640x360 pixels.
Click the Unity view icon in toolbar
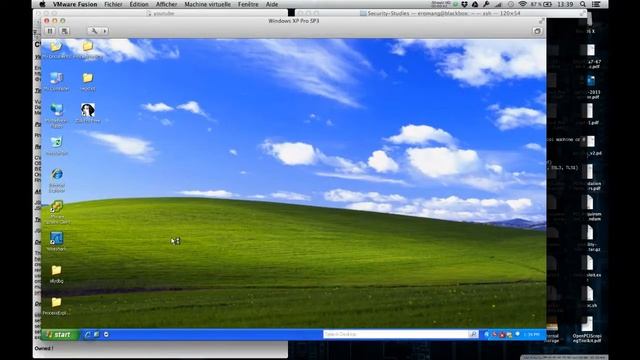pyautogui.click(x=537, y=31)
